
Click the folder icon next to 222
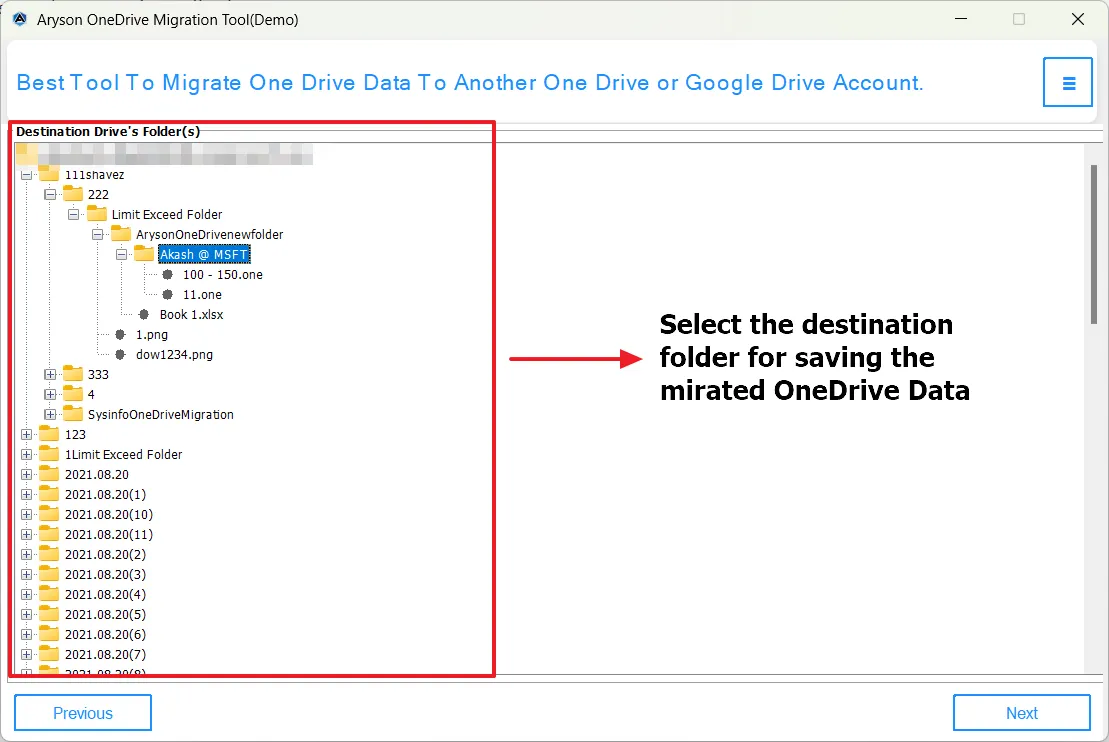[73, 194]
